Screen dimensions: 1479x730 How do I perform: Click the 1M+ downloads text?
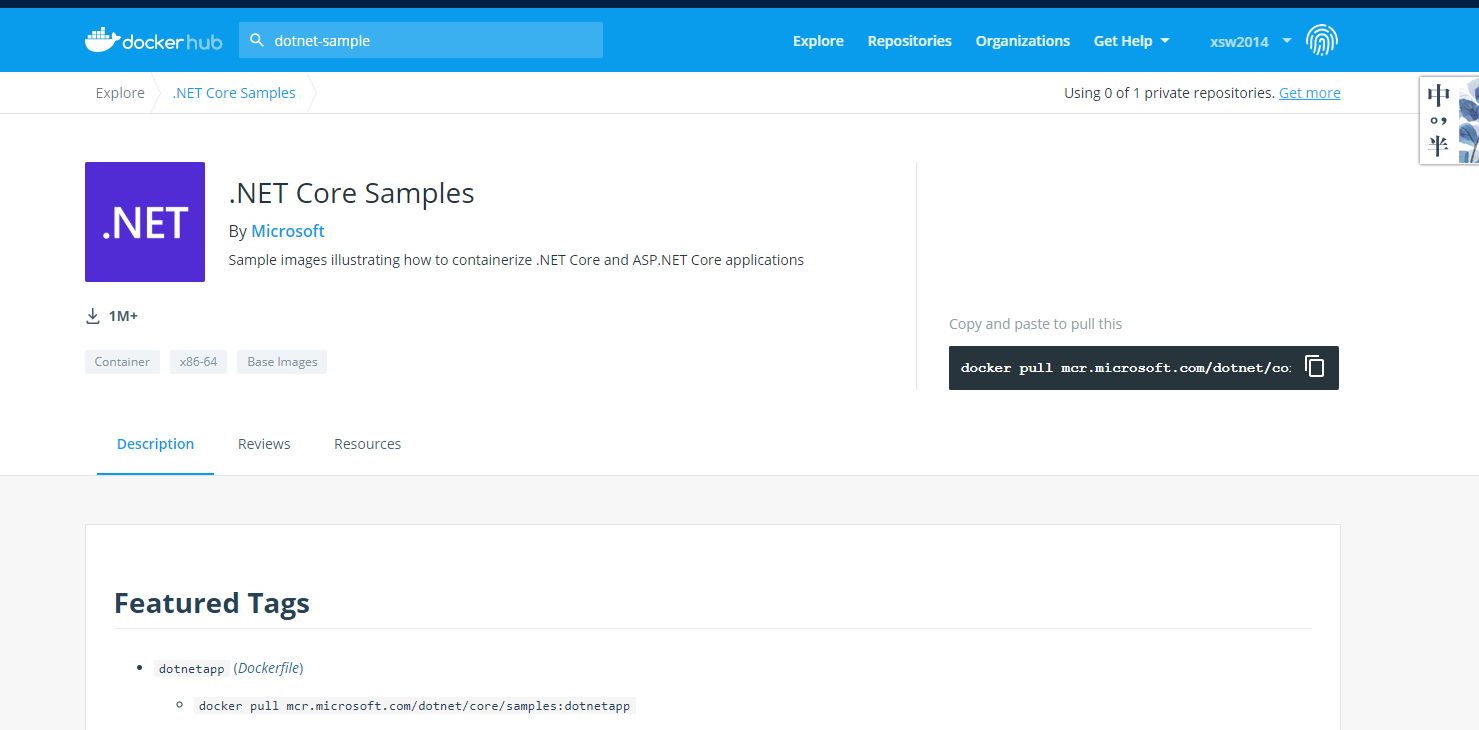[123, 316]
